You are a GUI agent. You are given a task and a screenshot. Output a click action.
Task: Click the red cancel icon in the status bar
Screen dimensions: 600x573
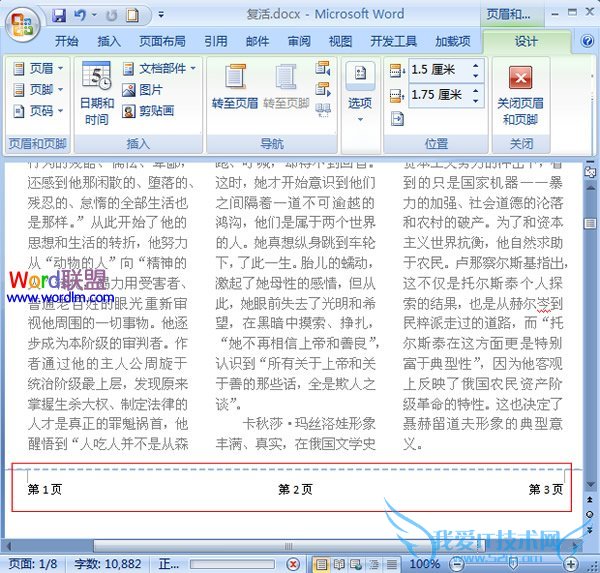click(x=293, y=564)
